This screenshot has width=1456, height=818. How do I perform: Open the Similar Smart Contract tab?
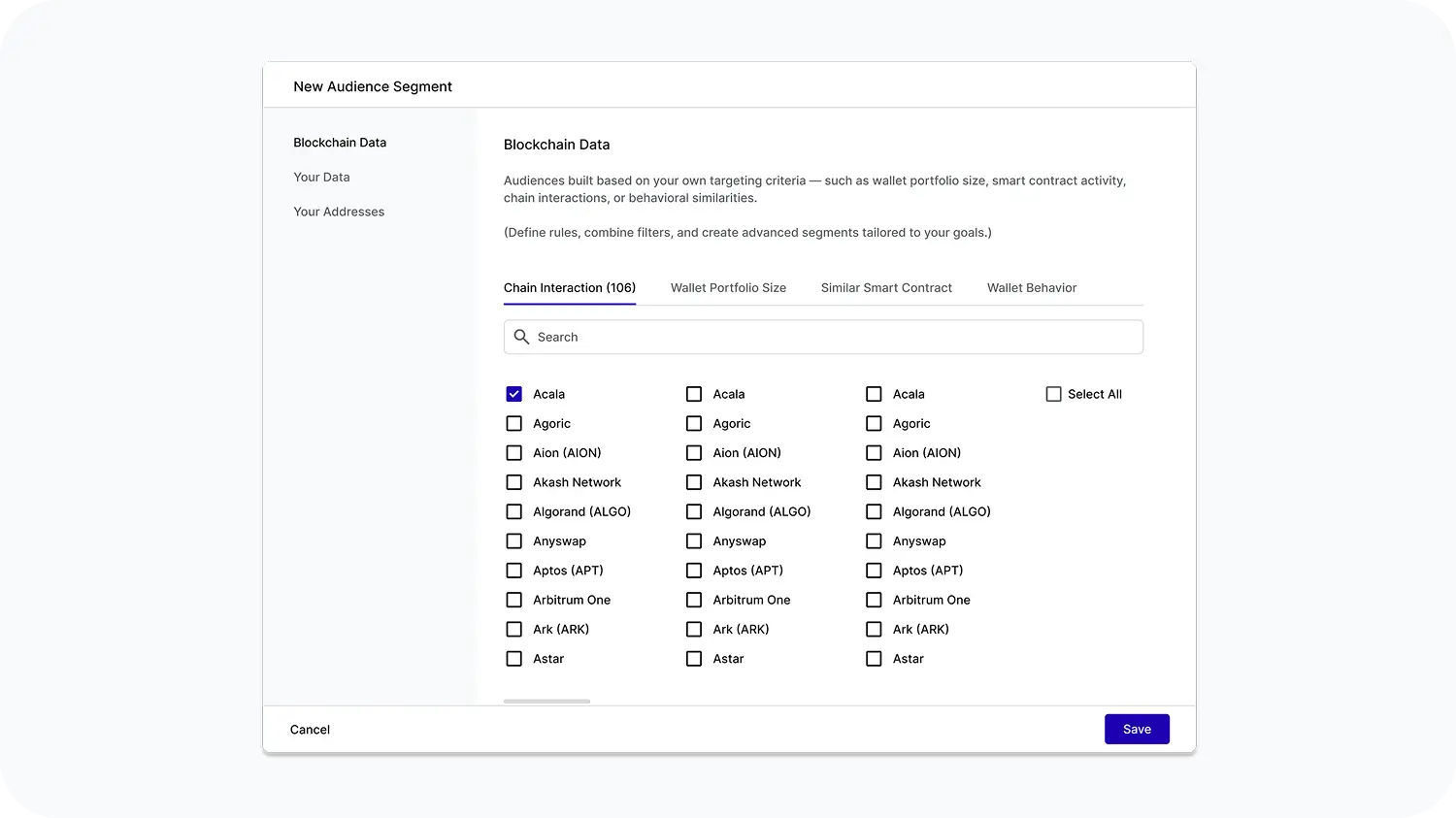[886, 288]
